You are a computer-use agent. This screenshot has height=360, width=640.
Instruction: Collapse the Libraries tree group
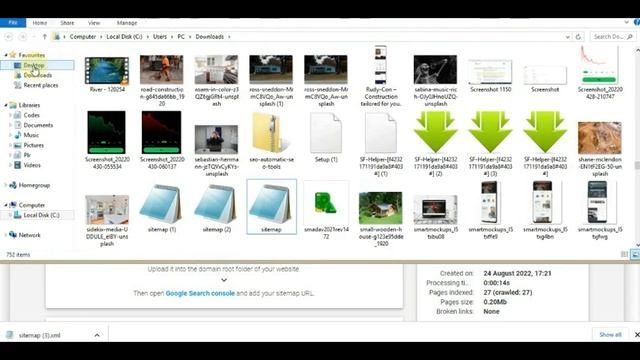pos(6,105)
